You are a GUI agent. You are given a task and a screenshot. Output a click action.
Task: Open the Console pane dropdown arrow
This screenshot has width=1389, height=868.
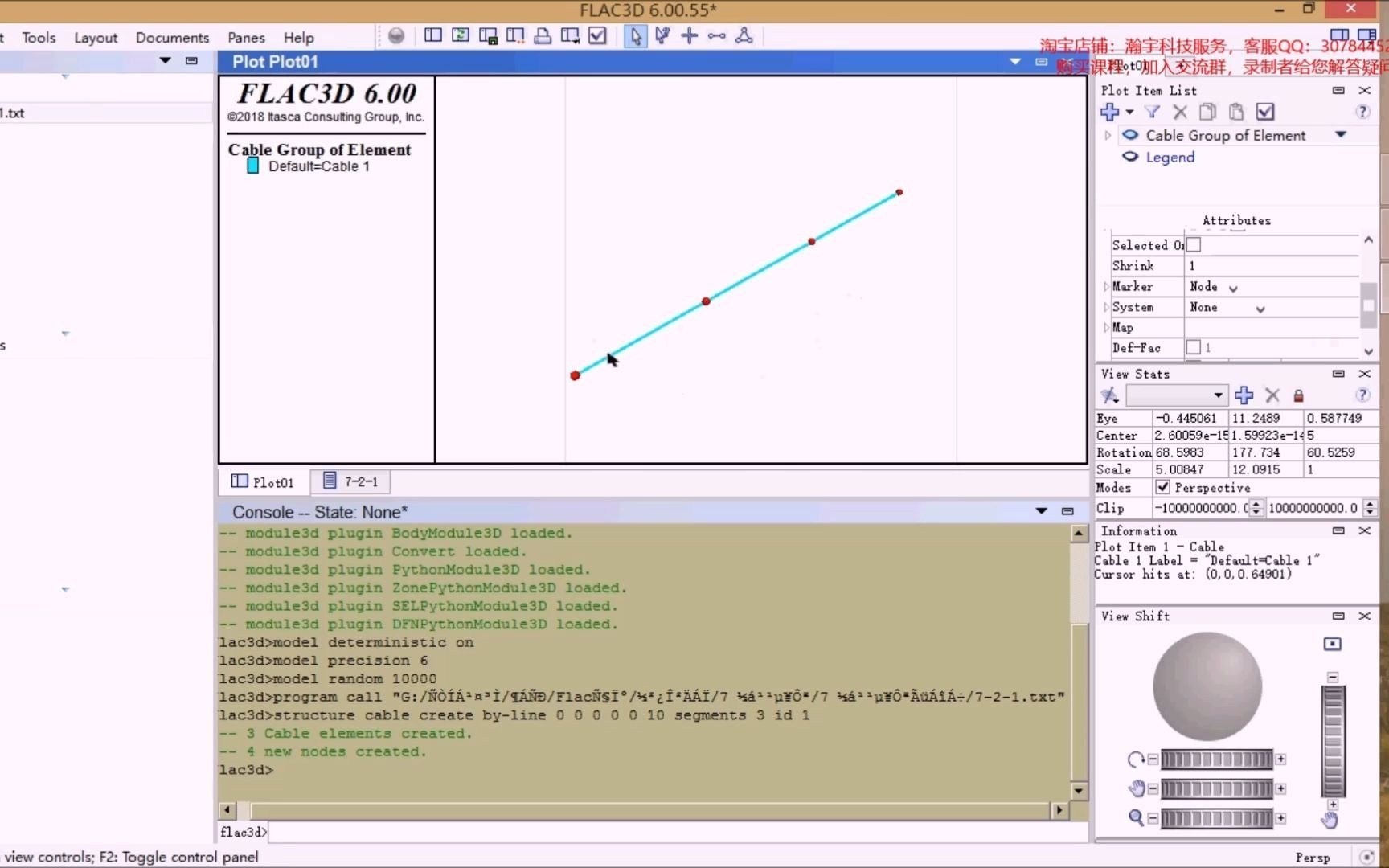click(x=1042, y=511)
